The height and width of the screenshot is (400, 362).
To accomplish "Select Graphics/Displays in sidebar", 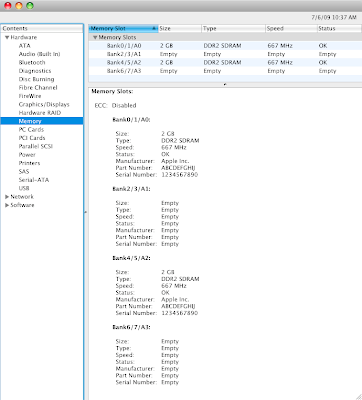I will (x=44, y=104).
